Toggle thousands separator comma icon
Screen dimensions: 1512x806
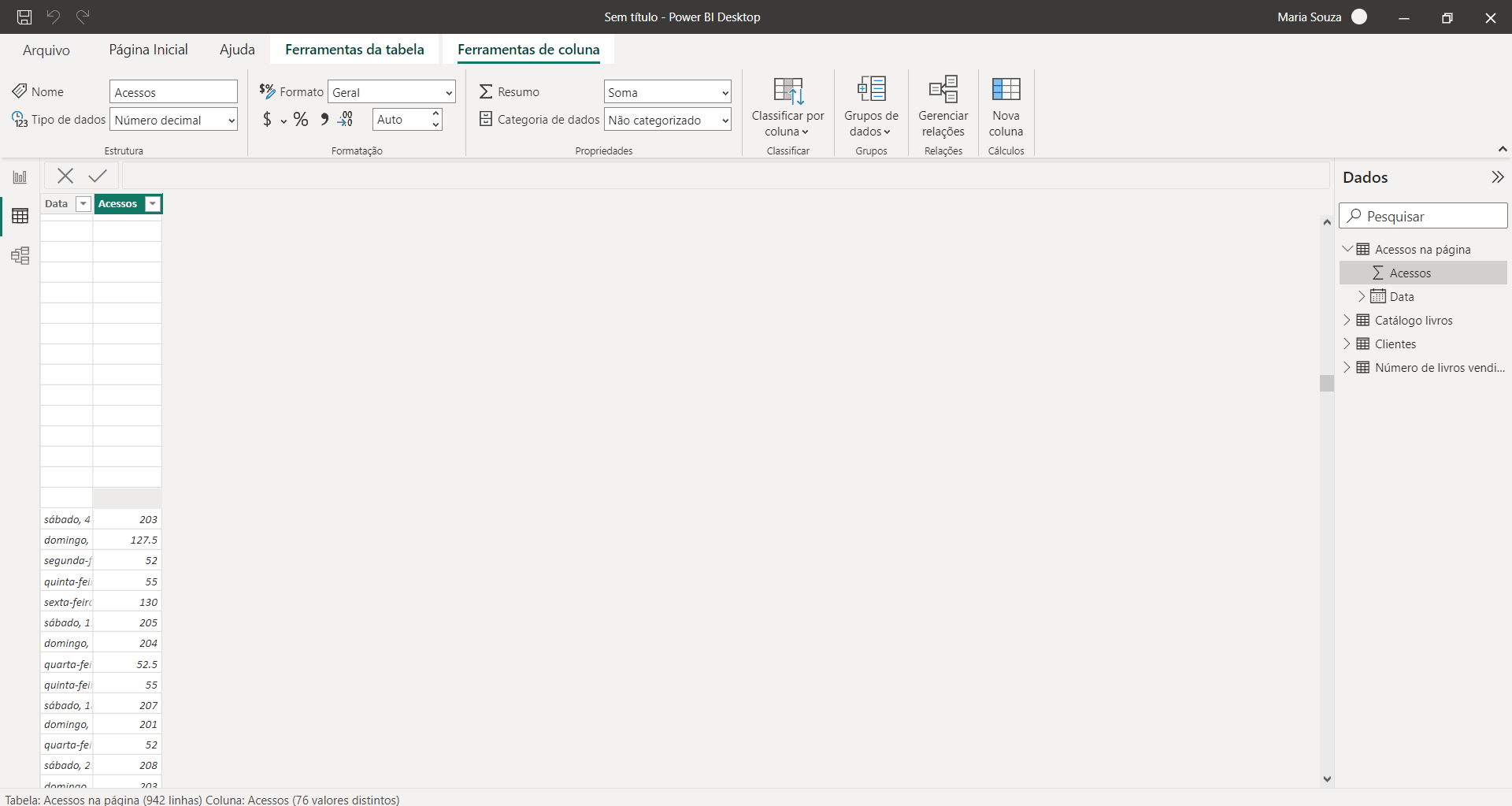(x=324, y=119)
